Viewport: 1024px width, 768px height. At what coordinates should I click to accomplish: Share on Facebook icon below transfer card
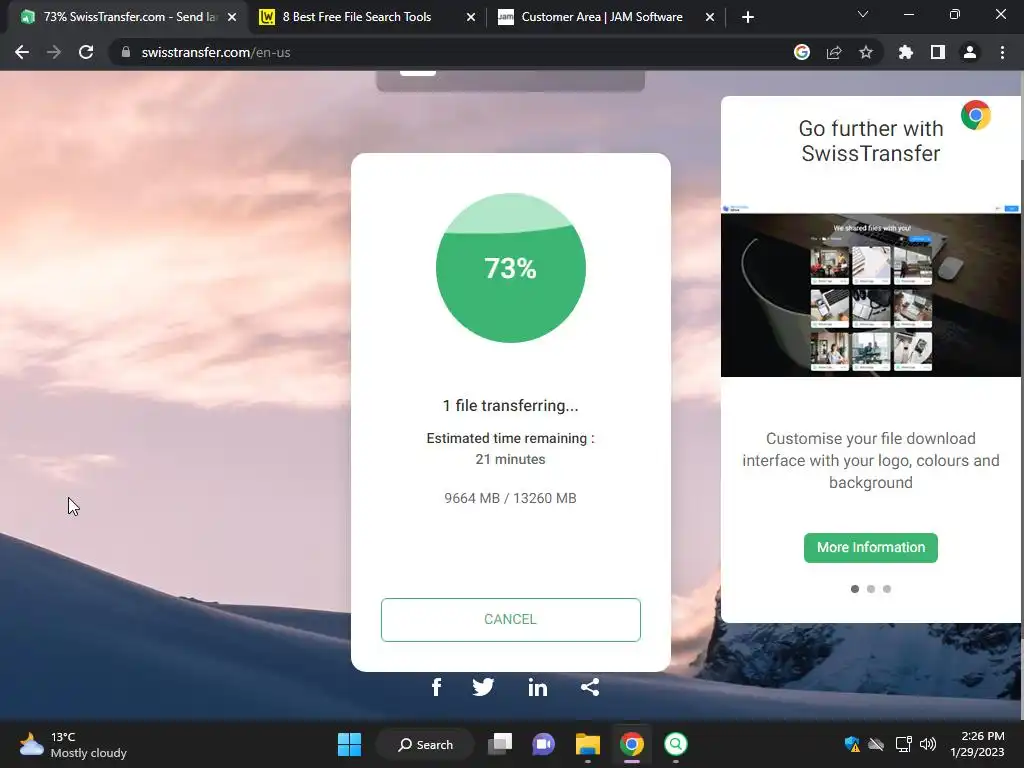pos(436,687)
